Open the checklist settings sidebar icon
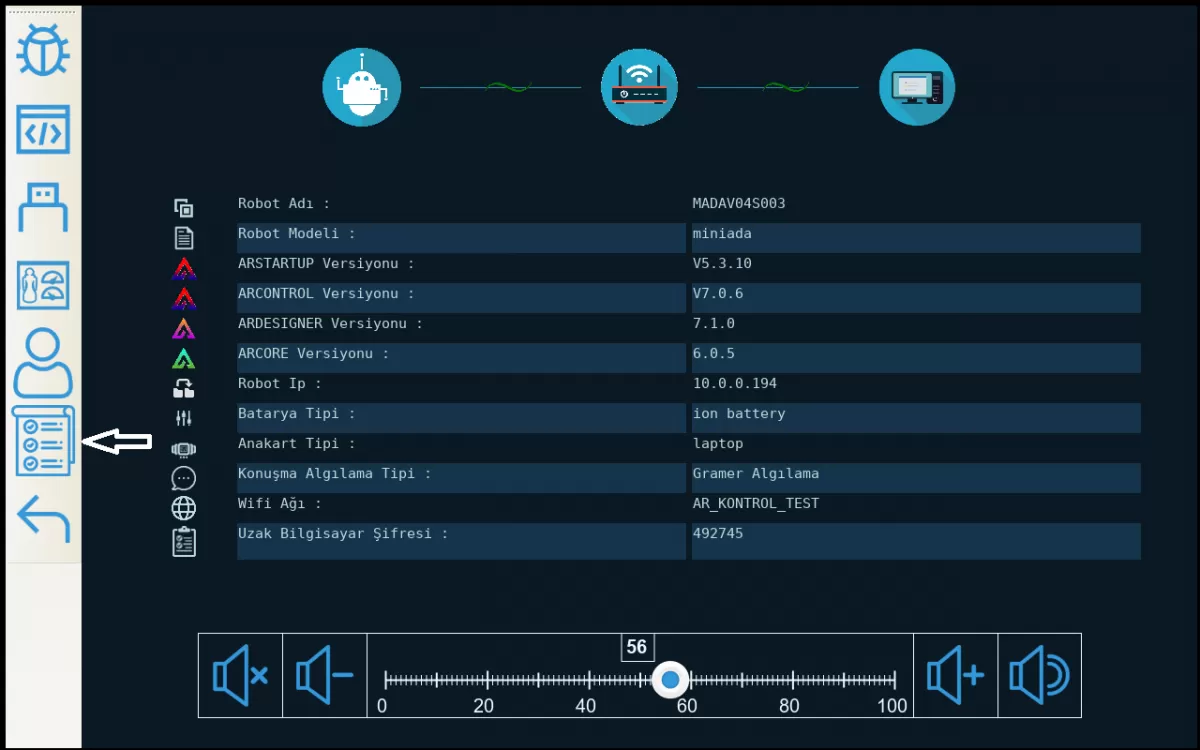 [x=43, y=442]
